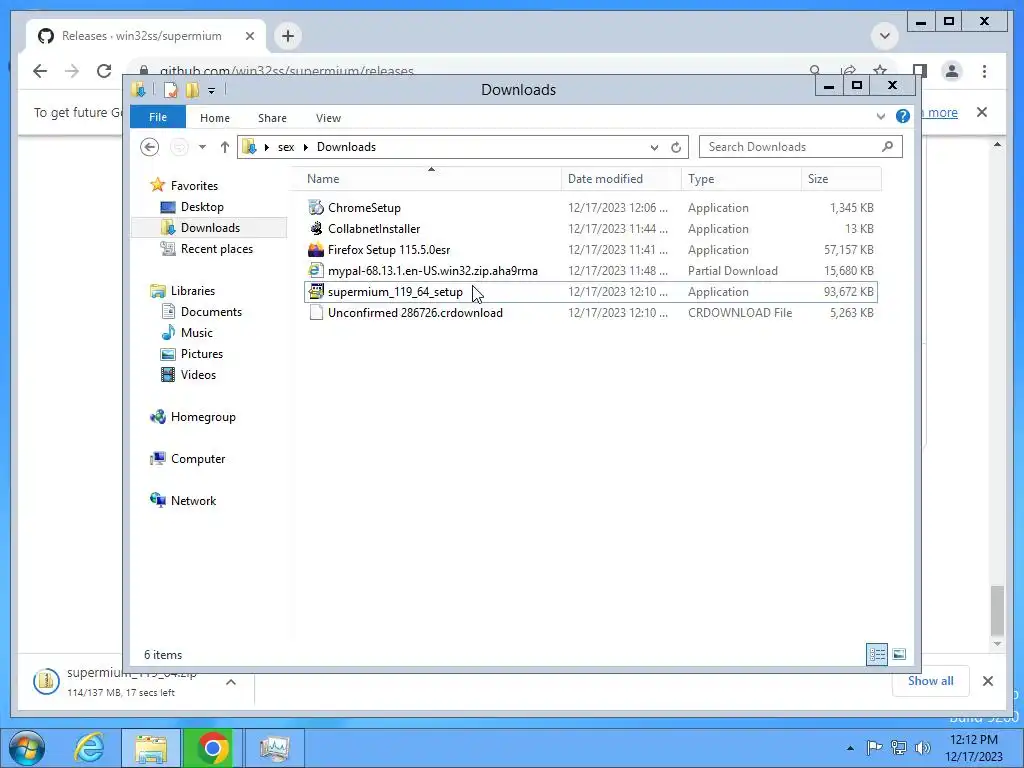
Task: Toggle Chrome side panel icon
Action: pos(920,71)
